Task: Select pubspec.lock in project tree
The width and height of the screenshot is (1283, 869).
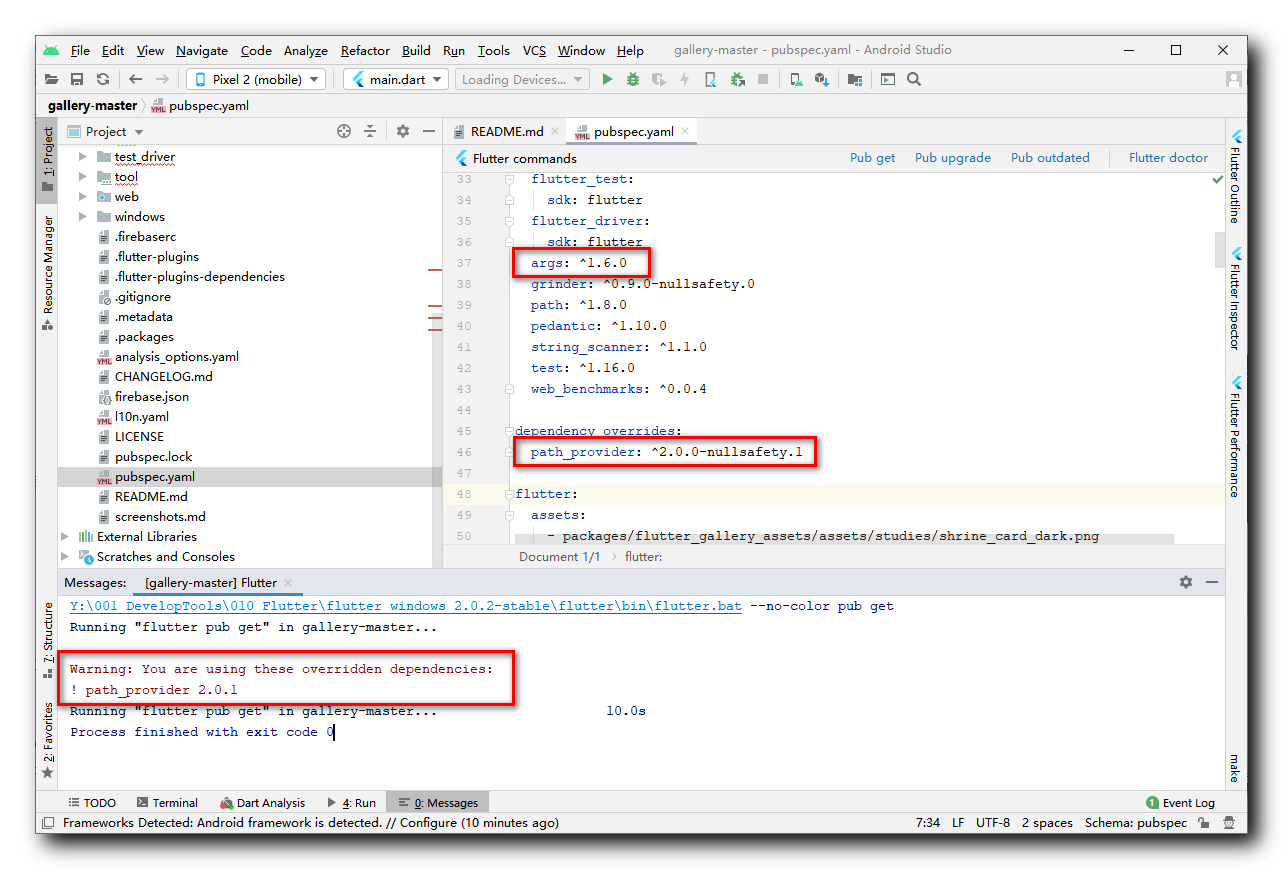Action: pyautogui.click(x=153, y=457)
